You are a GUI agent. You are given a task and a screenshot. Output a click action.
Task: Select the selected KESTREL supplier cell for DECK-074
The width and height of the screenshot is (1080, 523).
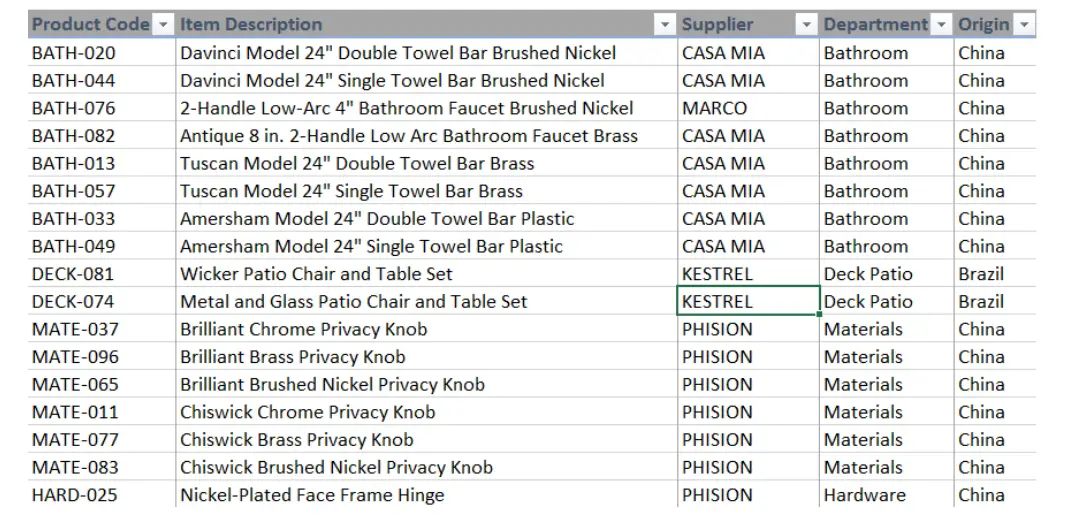[x=749, y=301]
